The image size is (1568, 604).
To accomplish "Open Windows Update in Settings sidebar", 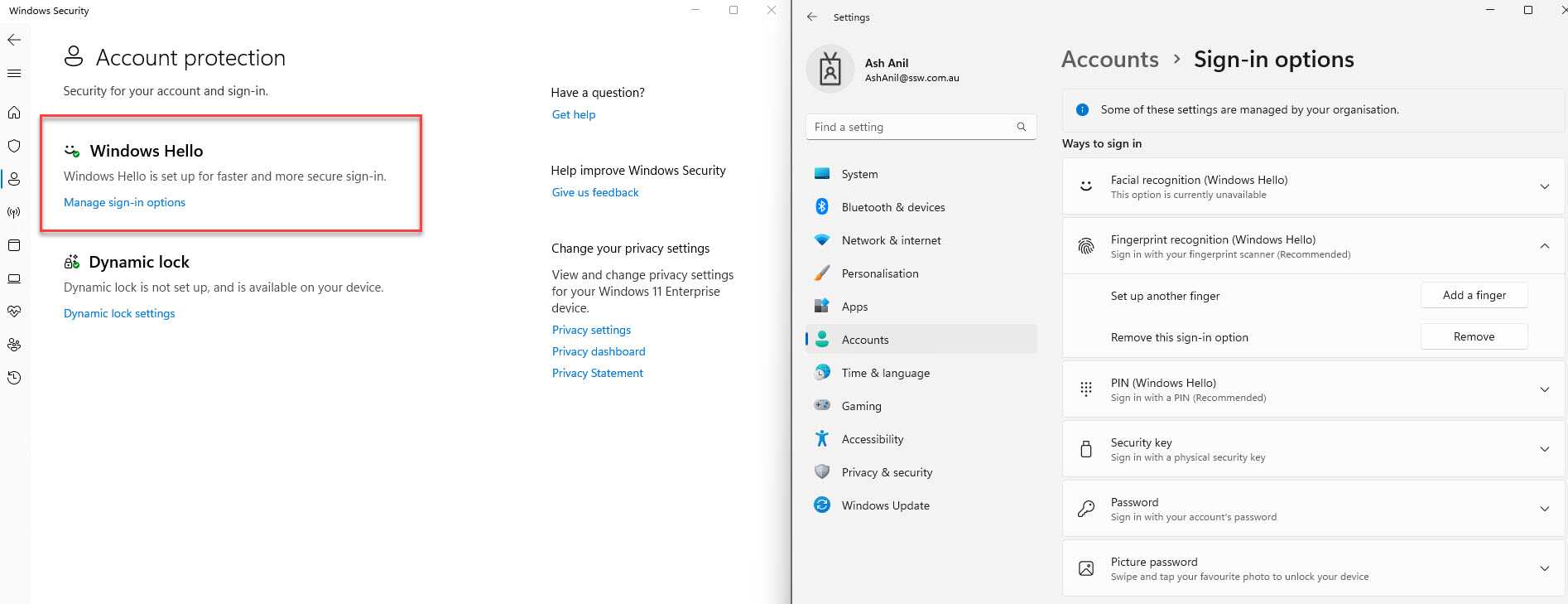I will pyautogui.click(x=885, y=505).
